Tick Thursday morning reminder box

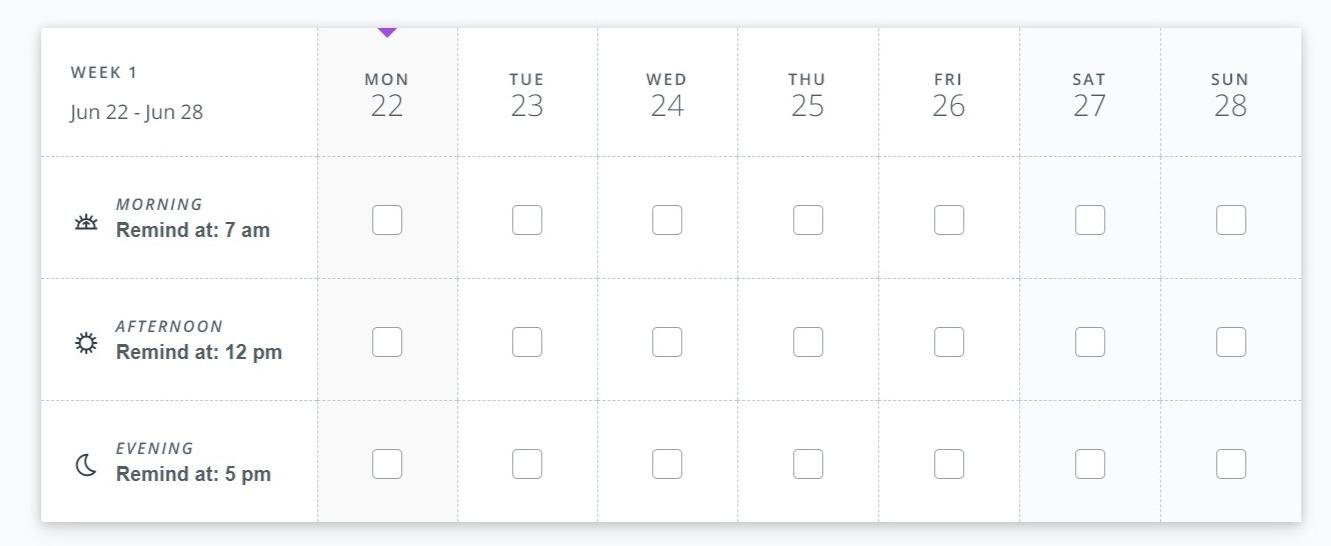coord(808,220)
